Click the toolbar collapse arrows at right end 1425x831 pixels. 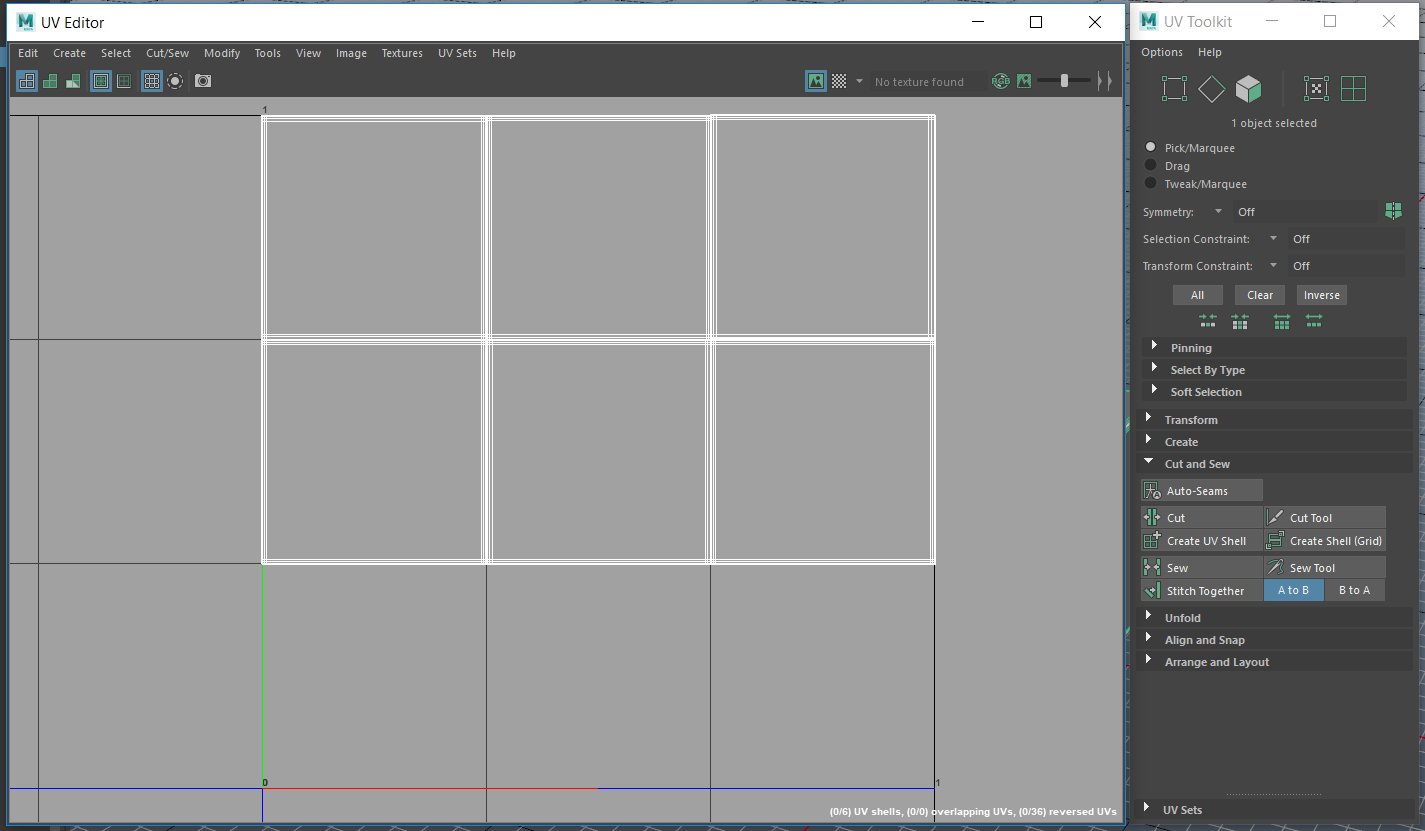point(1104,81)
